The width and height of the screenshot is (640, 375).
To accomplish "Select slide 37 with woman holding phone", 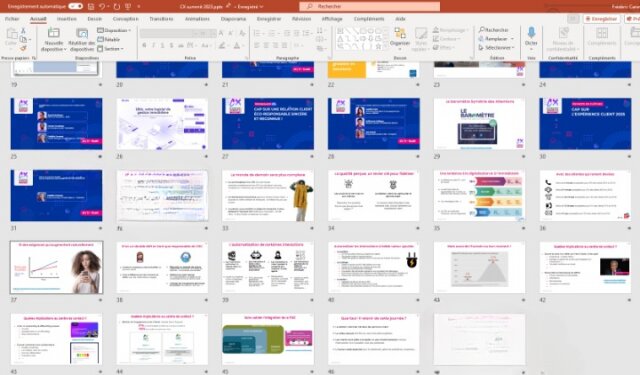I will point(56,267).
